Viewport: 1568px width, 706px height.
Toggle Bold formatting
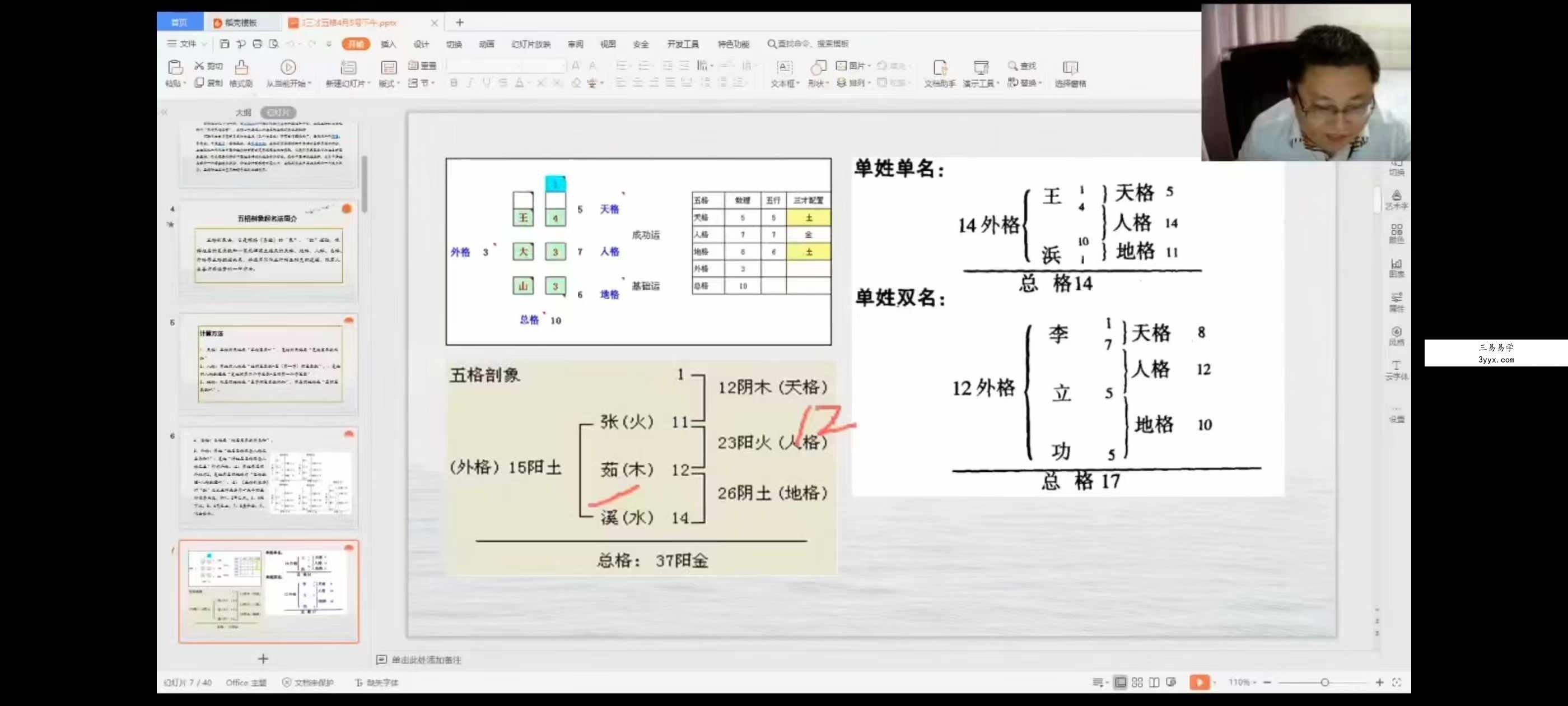click(454, 83)
